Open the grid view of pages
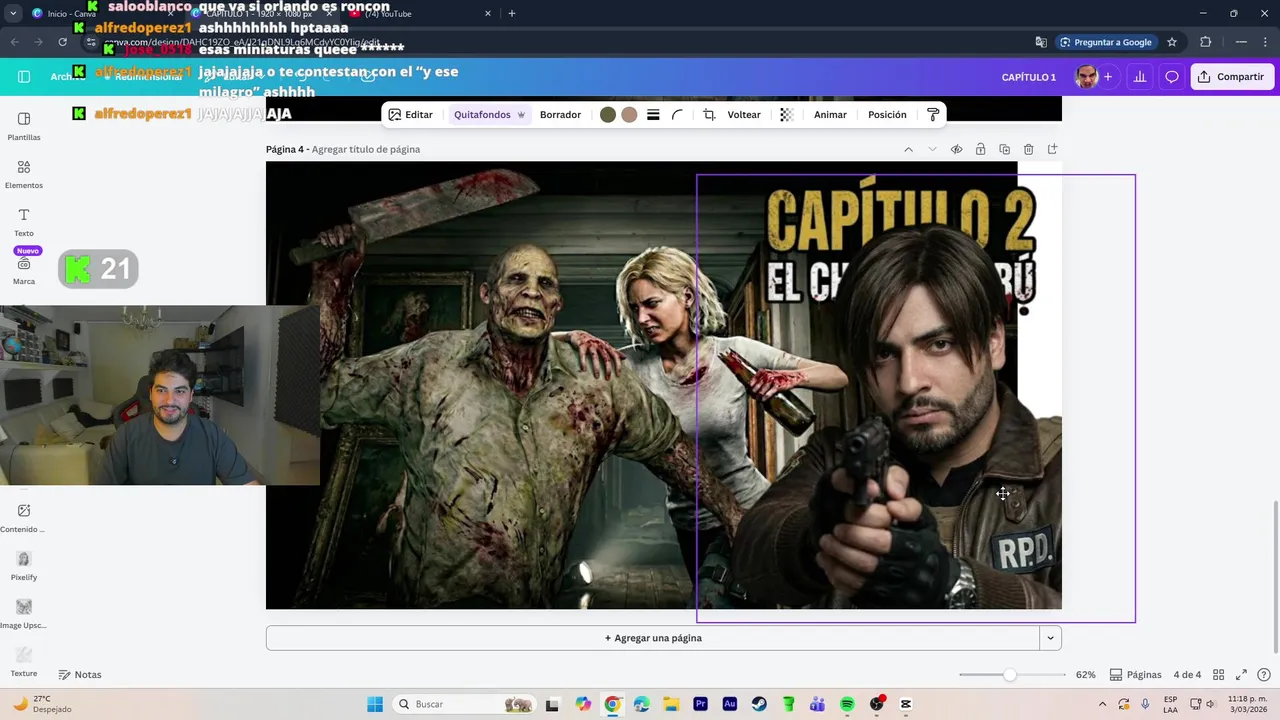 tap(1218, 675)
